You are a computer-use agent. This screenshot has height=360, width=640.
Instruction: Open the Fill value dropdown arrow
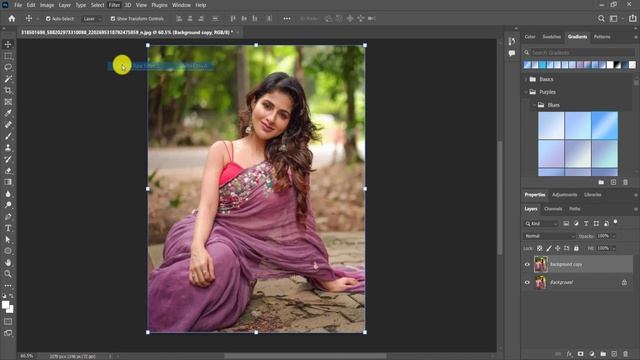tap(614, 248)
